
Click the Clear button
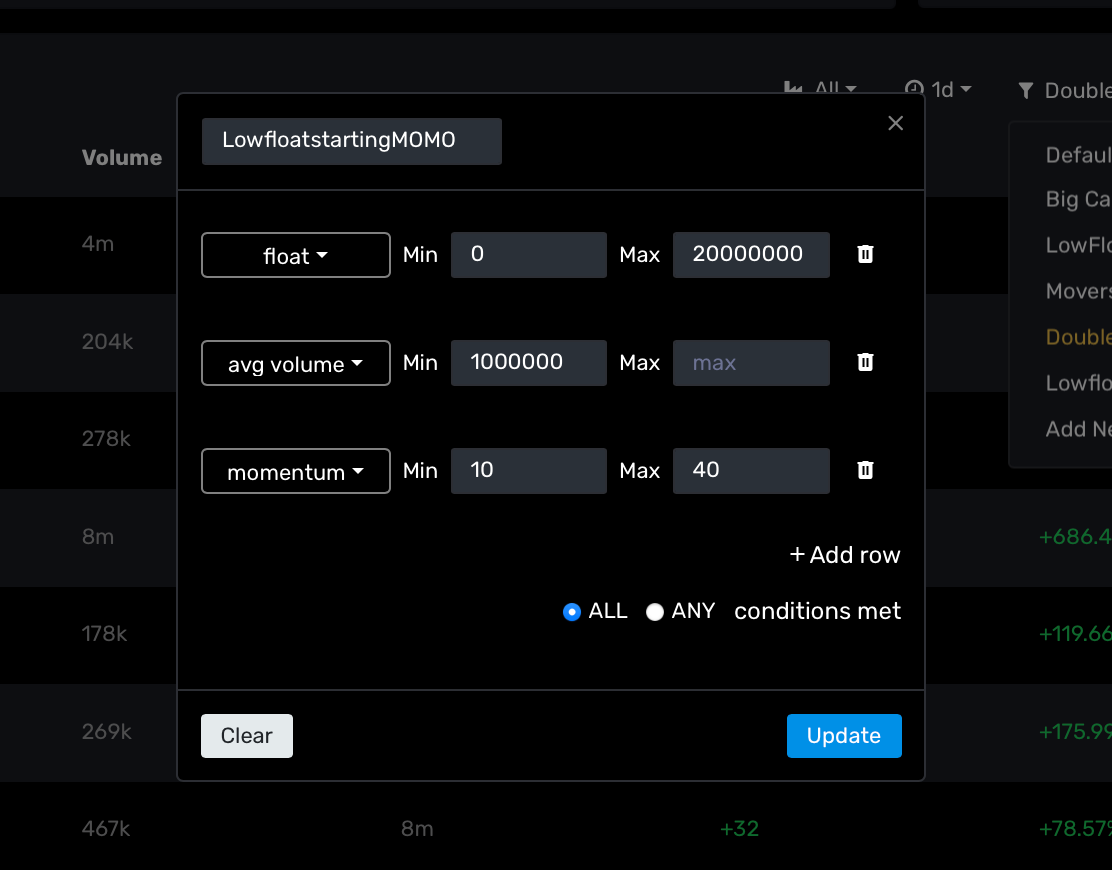coord(246,735)
